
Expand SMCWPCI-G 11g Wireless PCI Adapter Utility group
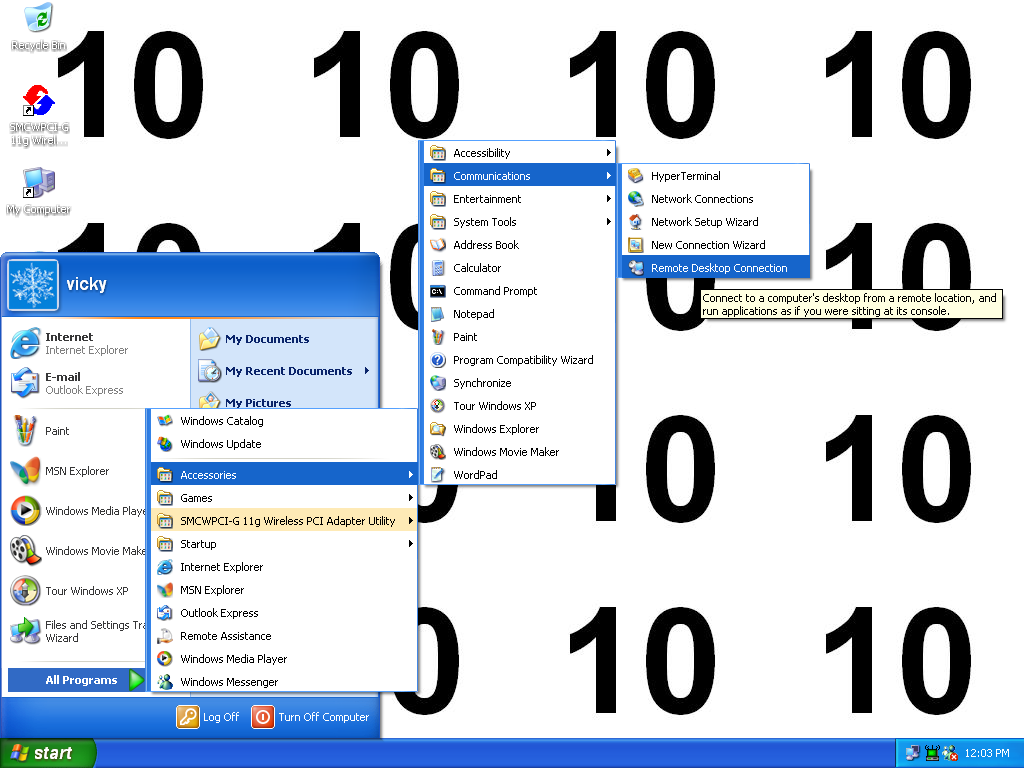pyautogui.click(x=284, y=521)
